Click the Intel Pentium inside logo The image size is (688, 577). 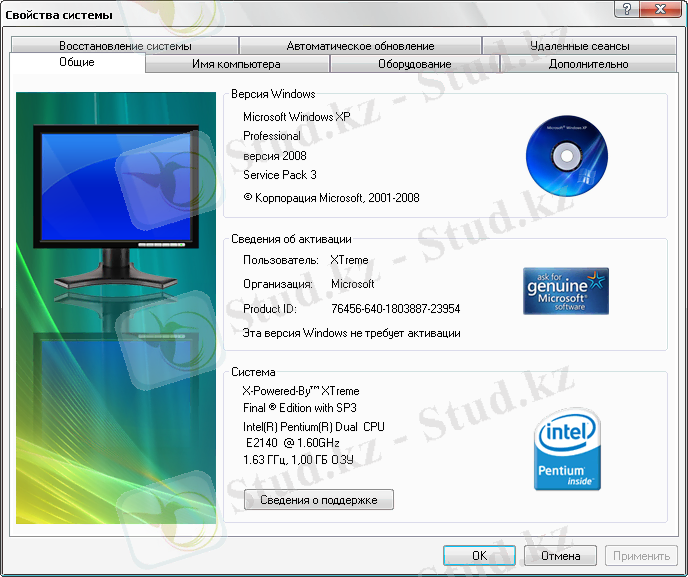pyautogui.click(x=567, y=448)
